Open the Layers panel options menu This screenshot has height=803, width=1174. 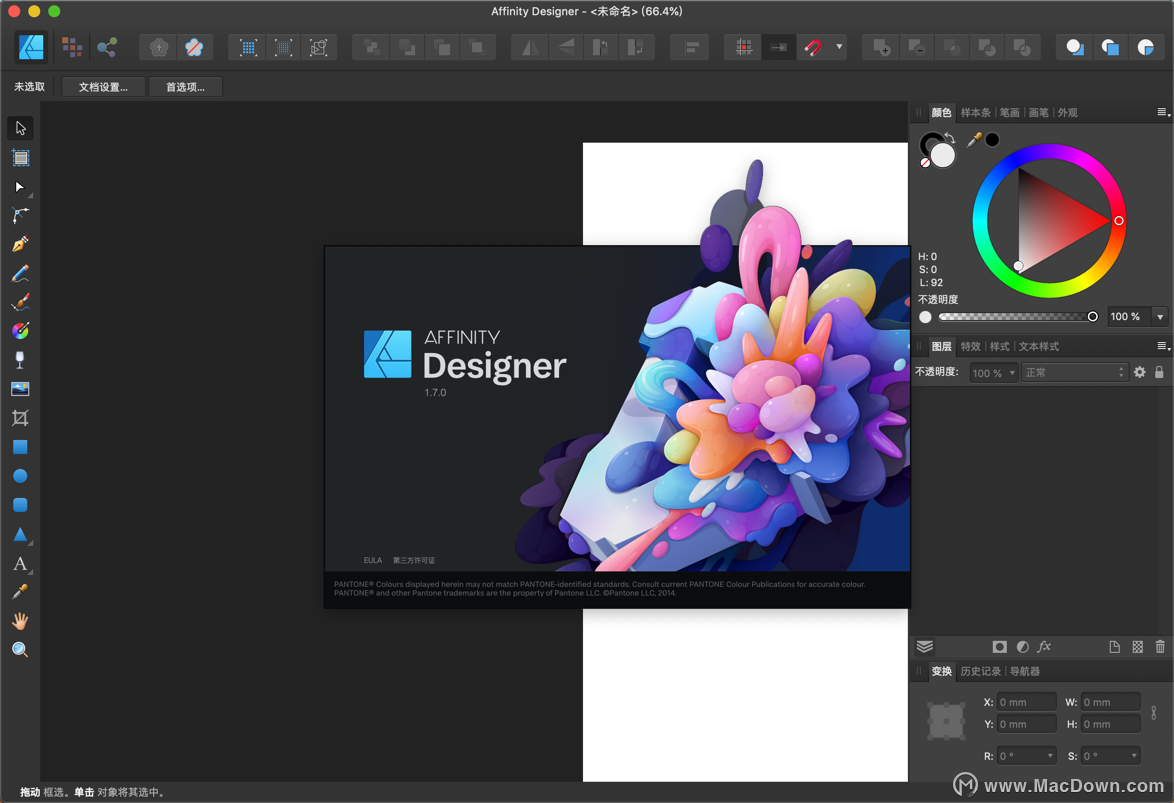(x=1163, y=346)
